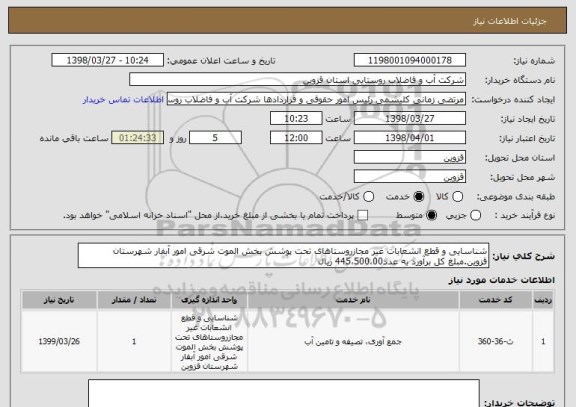
Task: Click the جزئیات اطلاعات نیاز header title
Action: tap(510, 21)
